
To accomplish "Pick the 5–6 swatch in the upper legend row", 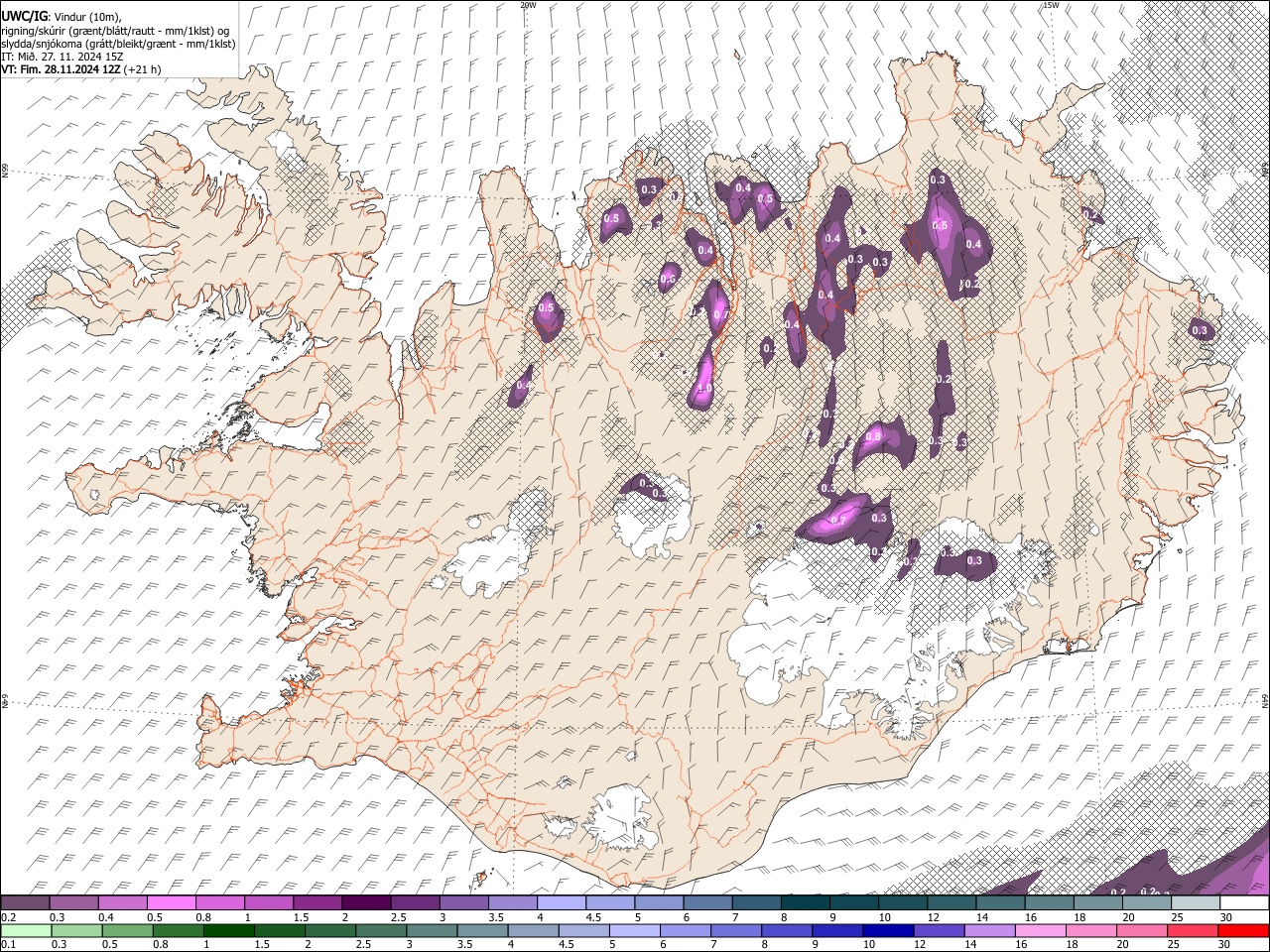I will [658, 902].
